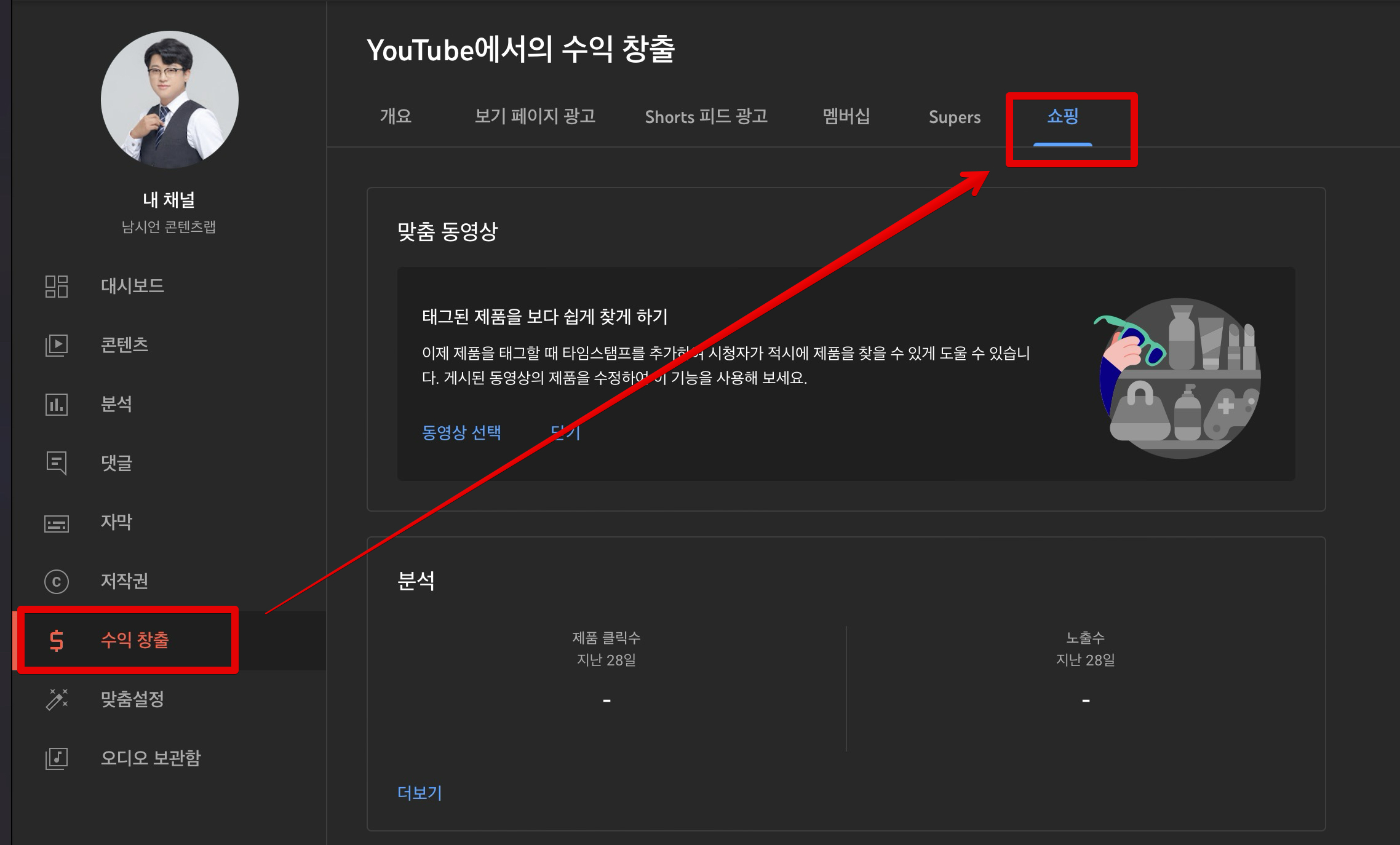Switch to the 개요 overview tab
This screenshot has width=1400, height=845.
click(x=396, y=116)
